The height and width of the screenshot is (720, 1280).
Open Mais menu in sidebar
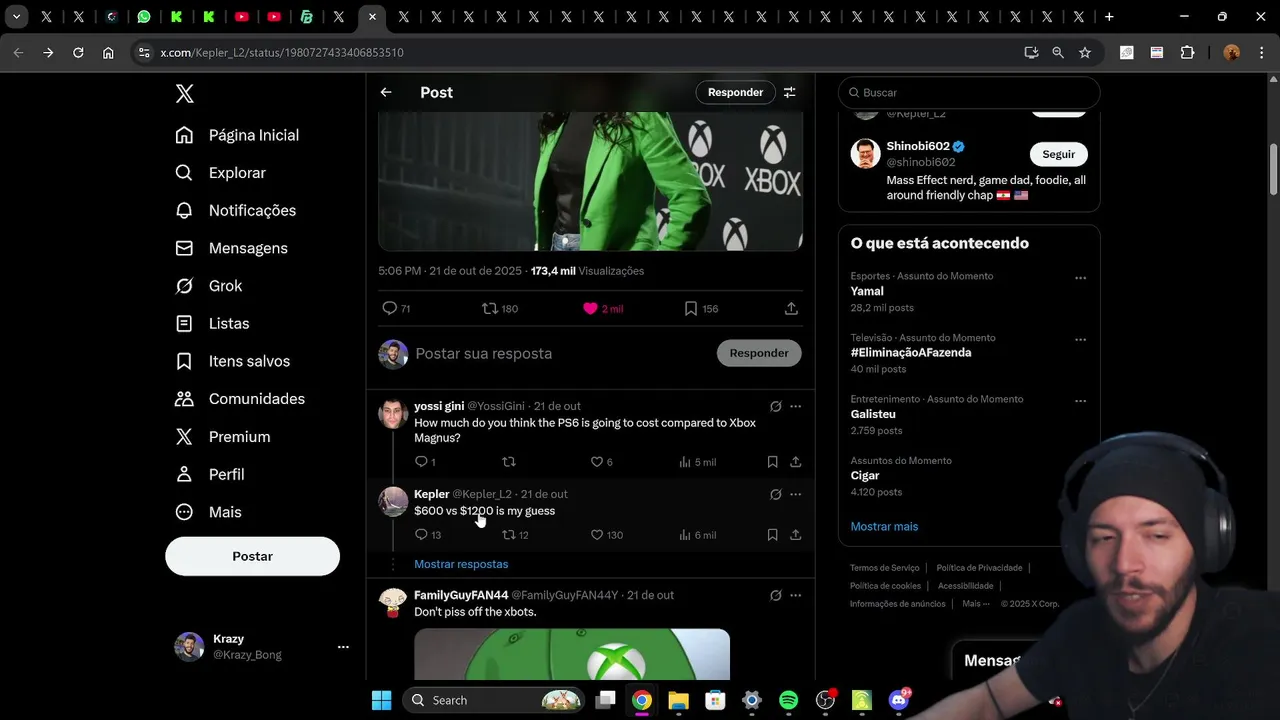(x=209, y=512)
